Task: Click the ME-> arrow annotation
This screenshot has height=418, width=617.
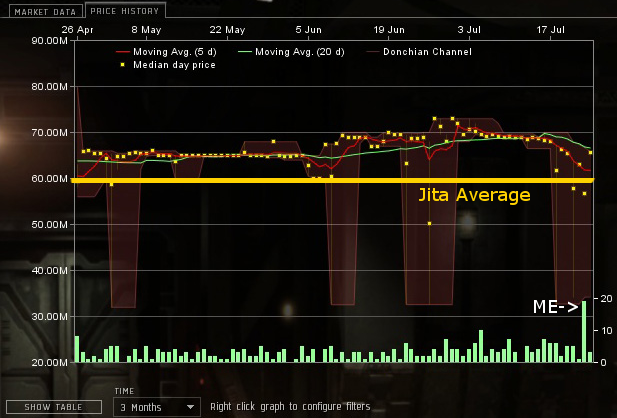Action: coord(554,307)
